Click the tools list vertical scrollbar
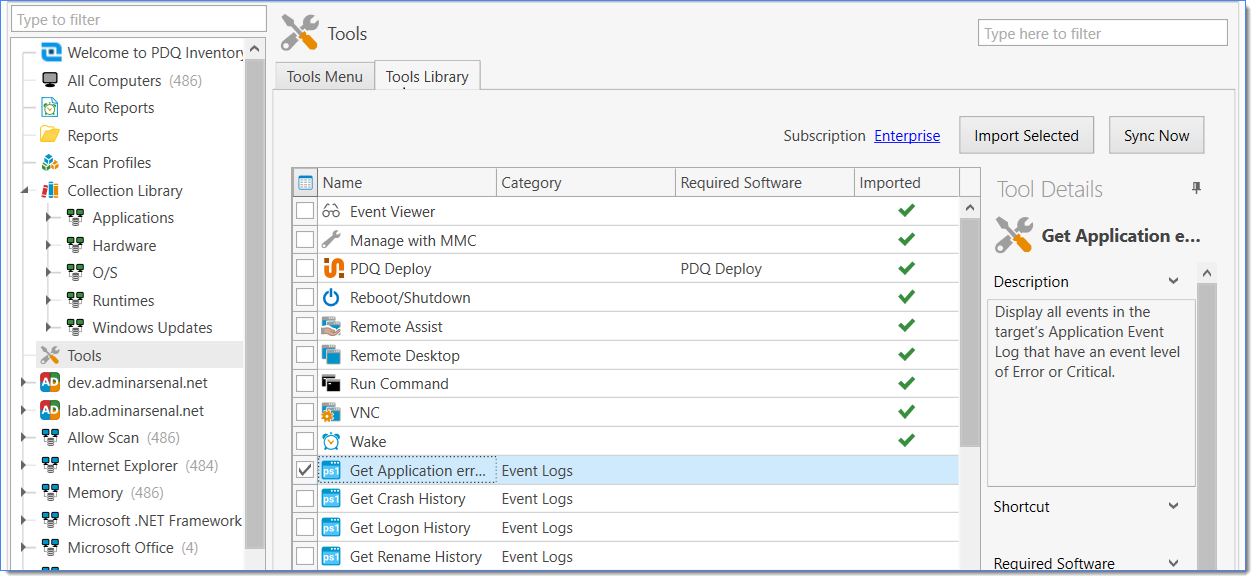The image size is (1256, 581). [969, 330]
